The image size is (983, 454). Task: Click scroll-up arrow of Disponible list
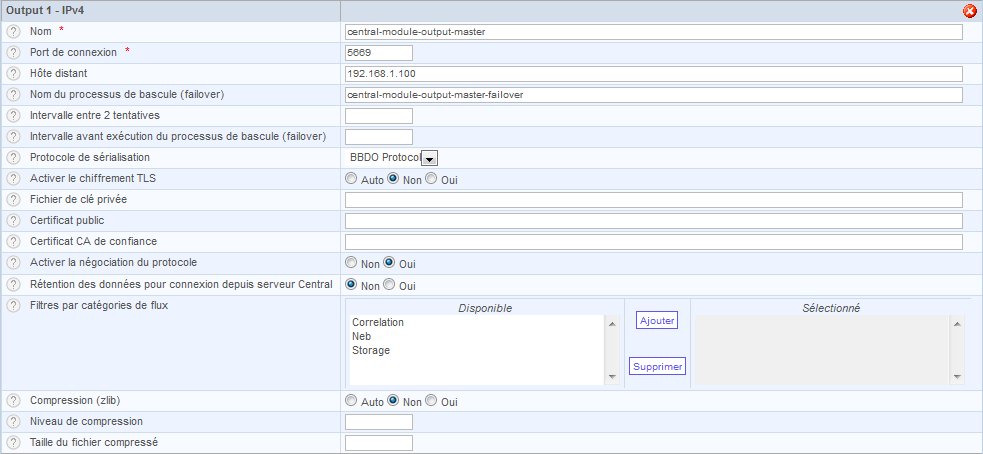click(x=612, y=324)
